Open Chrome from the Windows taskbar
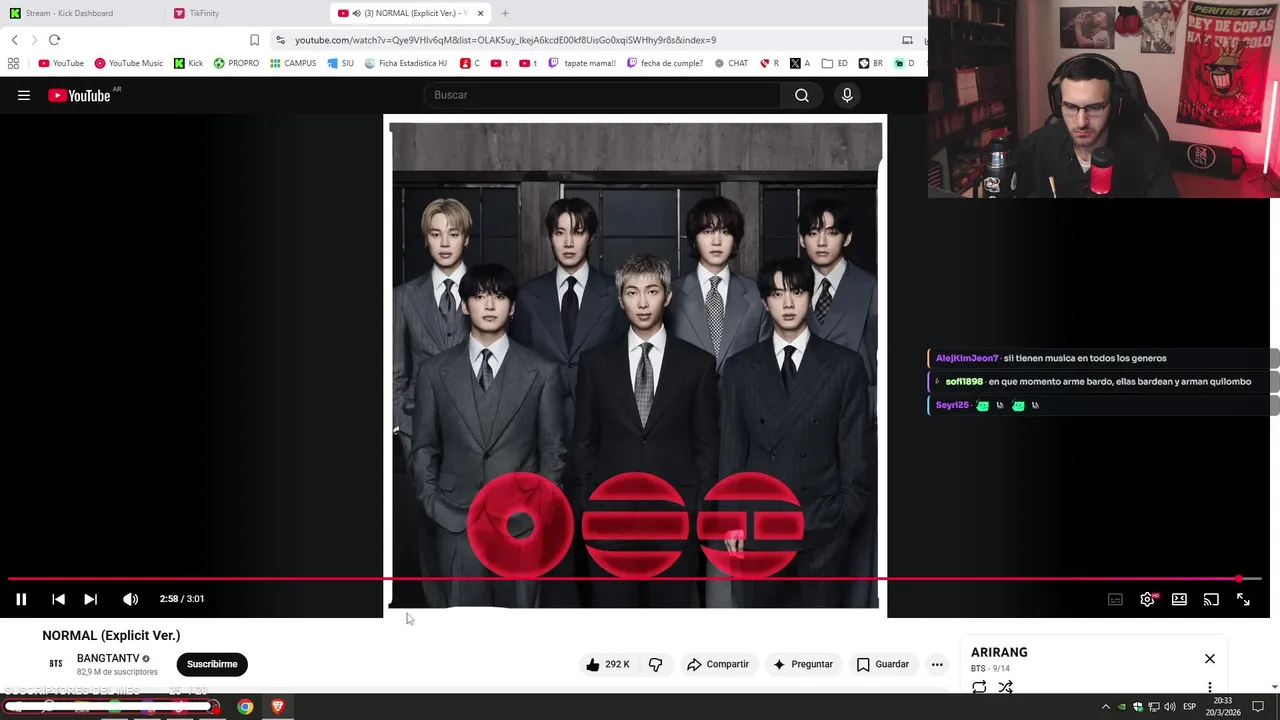The height and width of the screenshot is (720, 1280). click(245, 707)
